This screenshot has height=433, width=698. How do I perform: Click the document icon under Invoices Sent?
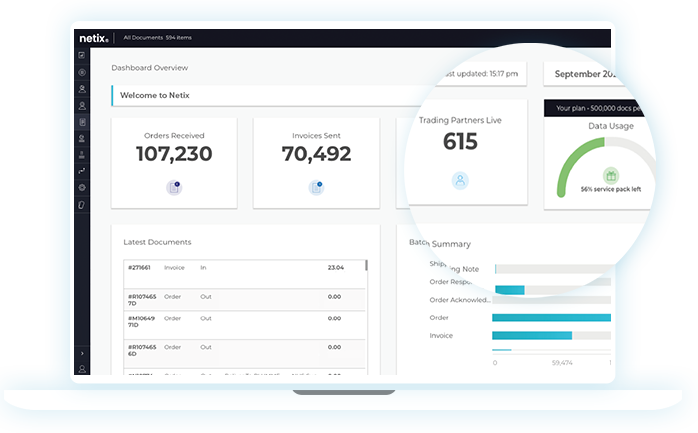tap(317, 187)
